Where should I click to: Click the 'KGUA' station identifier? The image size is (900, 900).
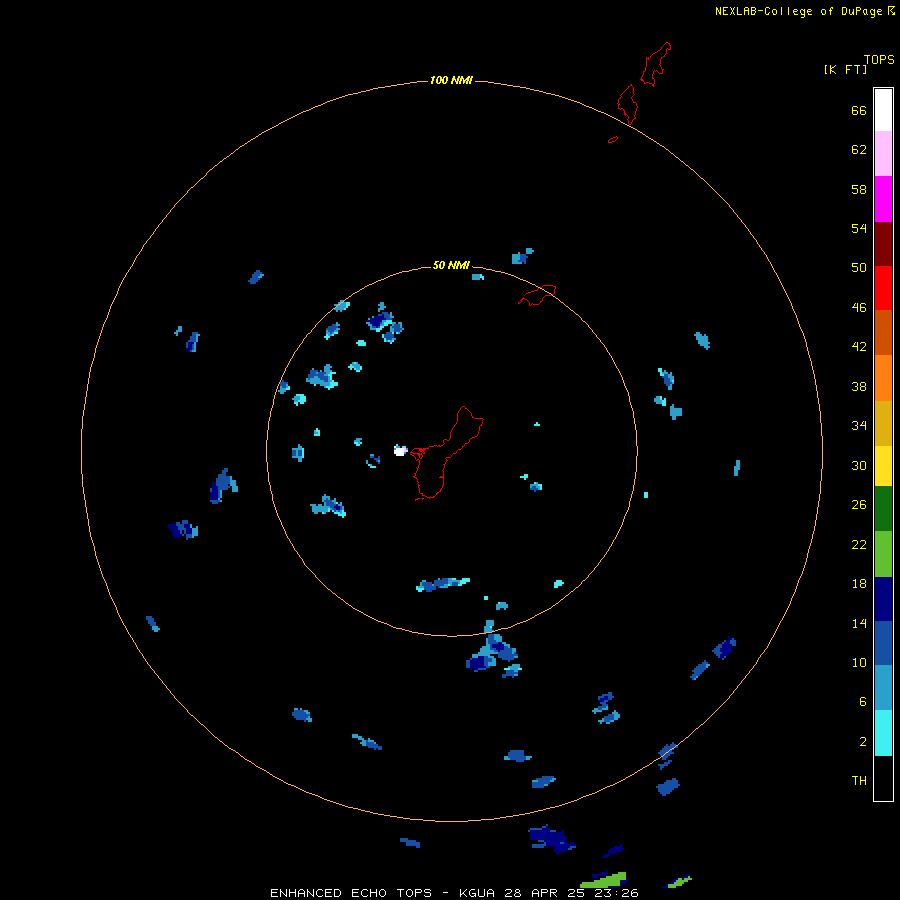click(x=477, y=893)
